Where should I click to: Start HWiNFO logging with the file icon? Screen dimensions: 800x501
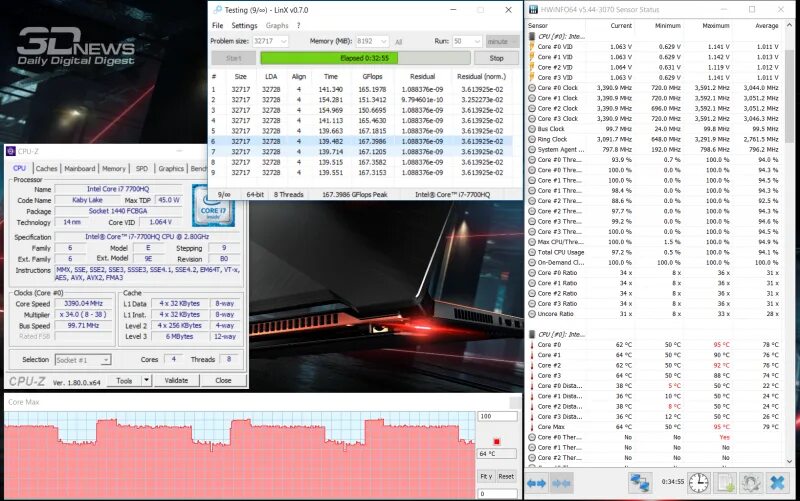pyautogui.click(x=725, y=482)
